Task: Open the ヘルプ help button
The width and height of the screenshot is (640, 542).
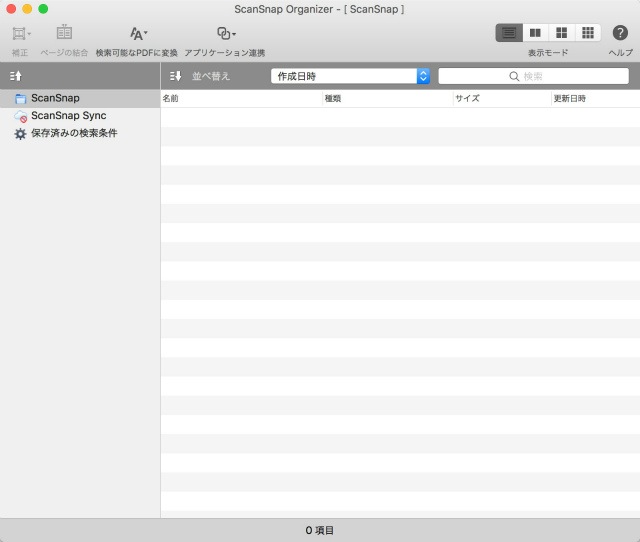Action: 620,33
